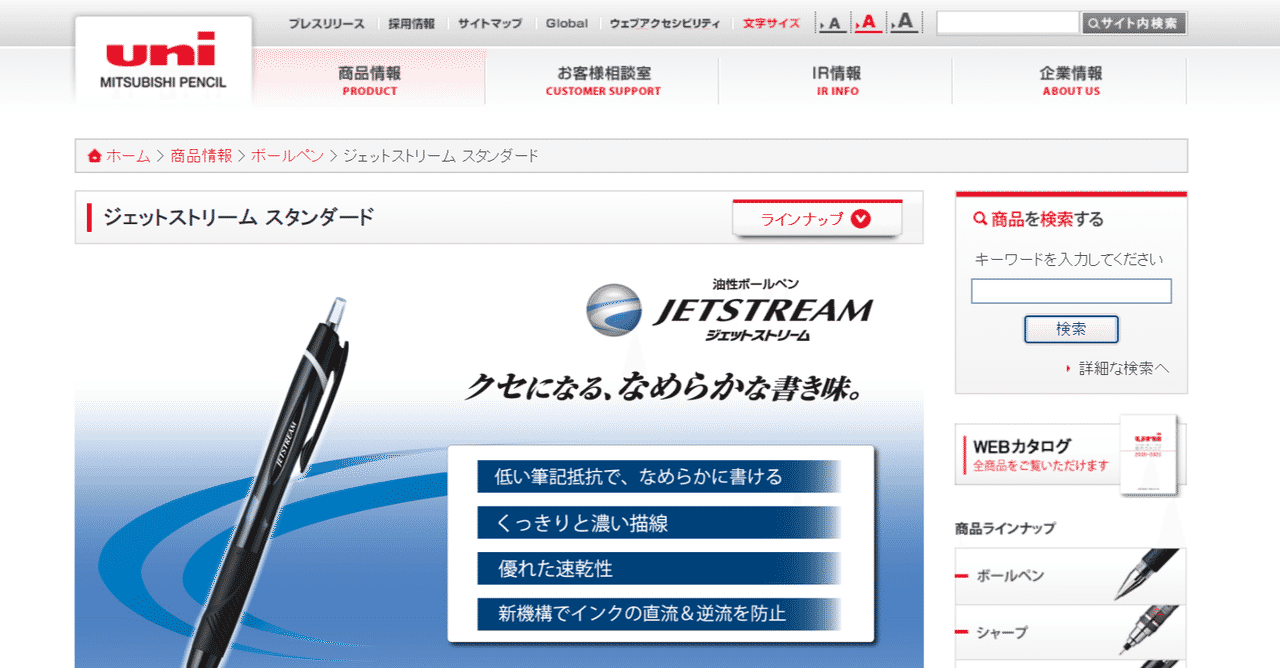The image size is (1280, 668).
Task: Click the WEB catalog booklet thumbnail
Action: 1148,455
